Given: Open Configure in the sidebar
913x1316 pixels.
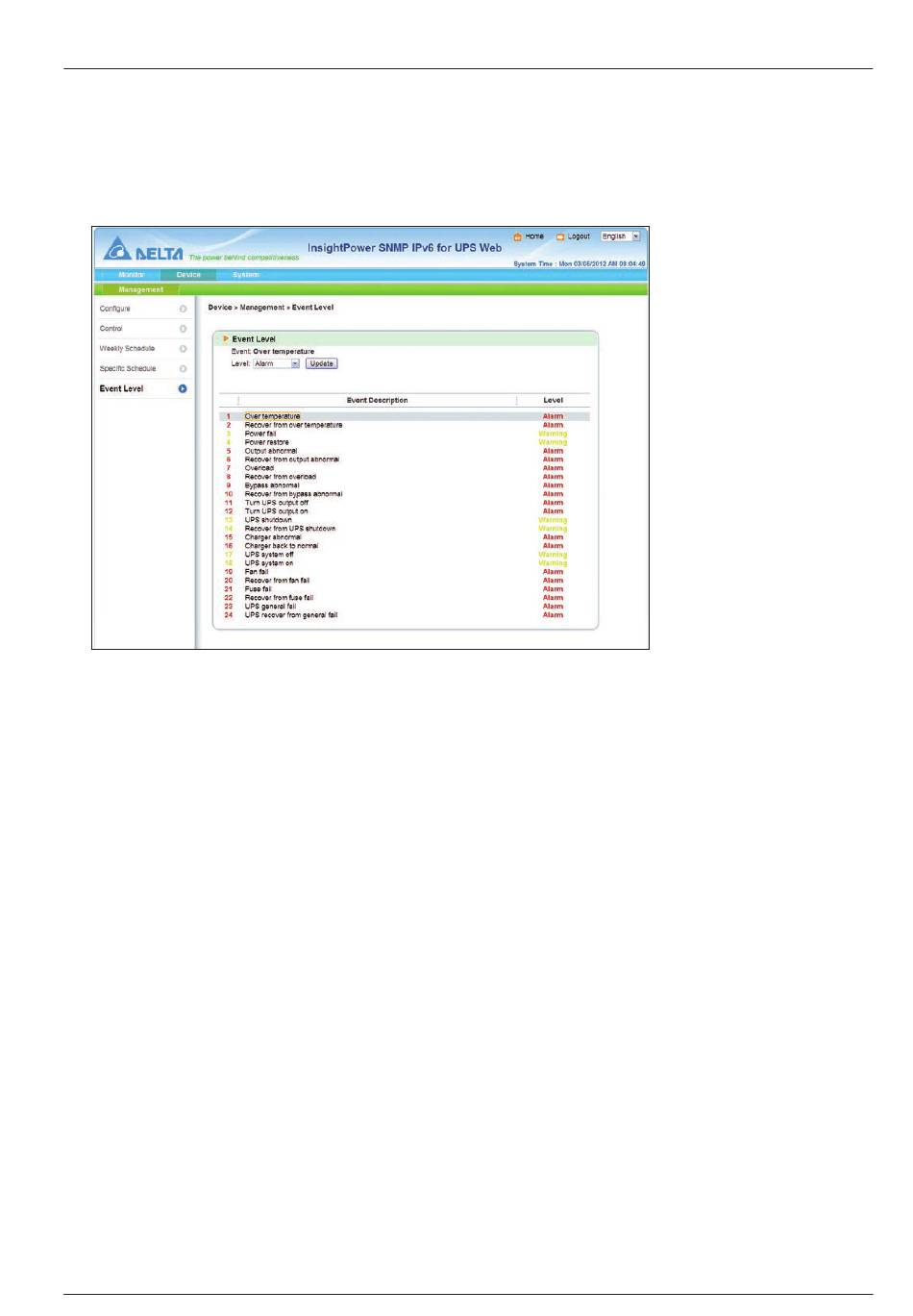Looking at the screenshot, I should [x=115, y=309].
